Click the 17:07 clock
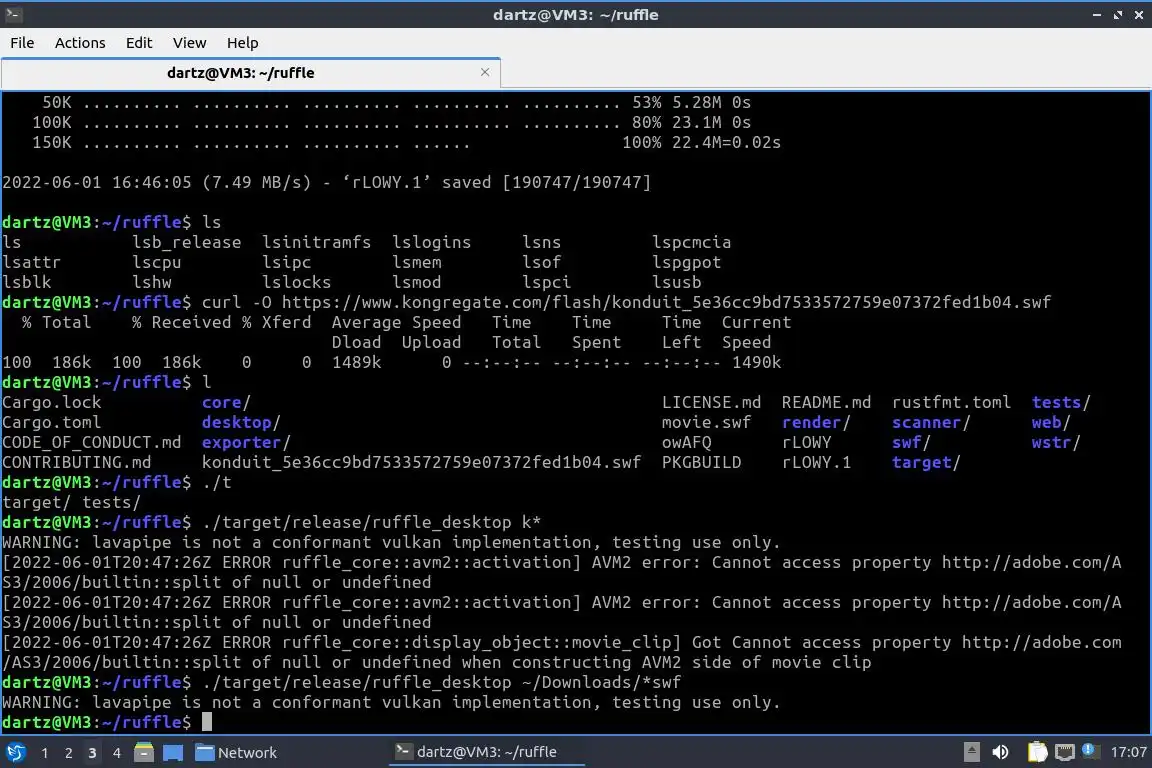The width and height of the screenshot is (1152, 768). point(1128,752)
